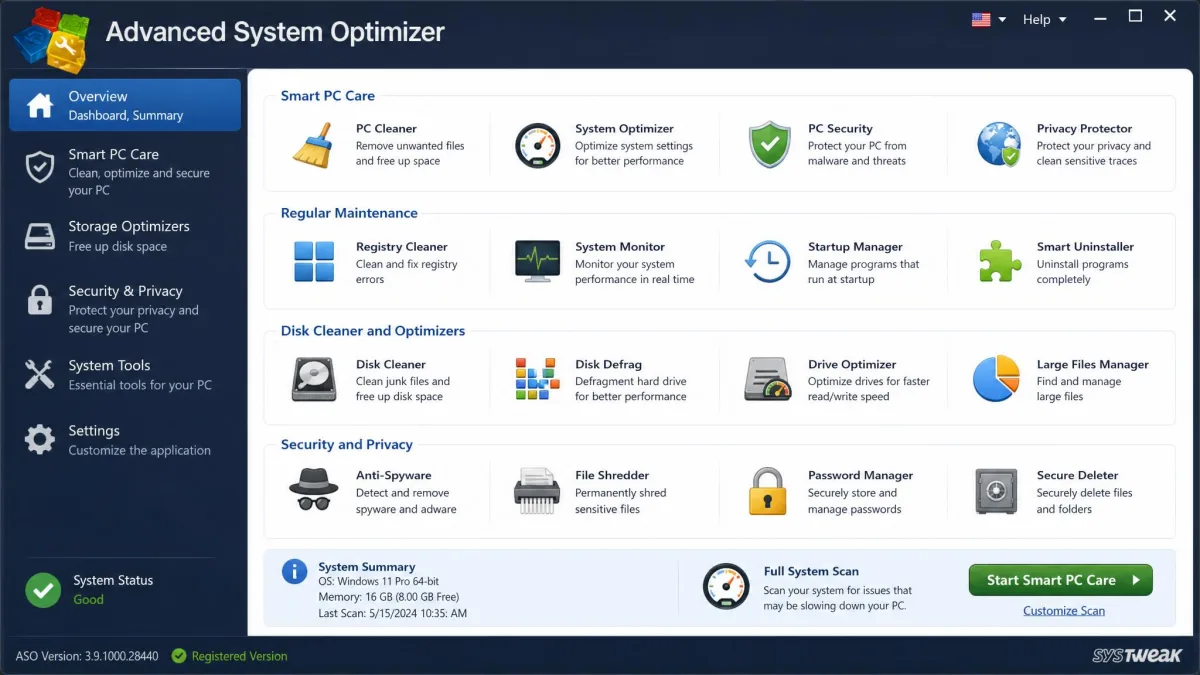Click the Settings gear sidebar icon

pos(40,440)
